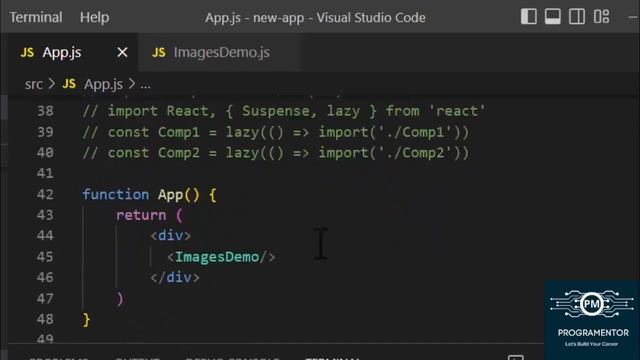Image resolution: width=640 pixels, height=360 pixels.
Task: Click JS file icon on ImagesDemo.js tab
Action: 159,53
